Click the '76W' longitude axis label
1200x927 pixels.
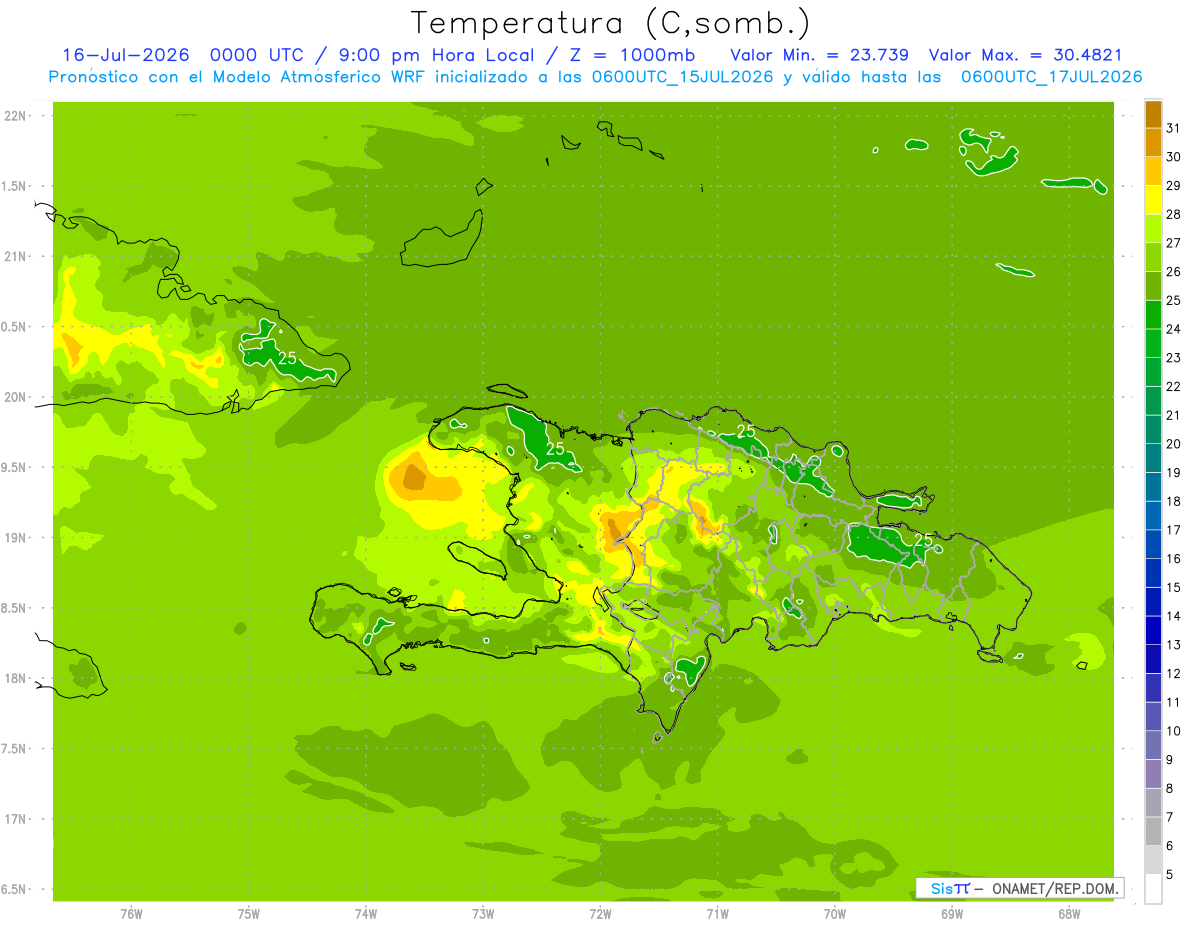coord(131,914)
